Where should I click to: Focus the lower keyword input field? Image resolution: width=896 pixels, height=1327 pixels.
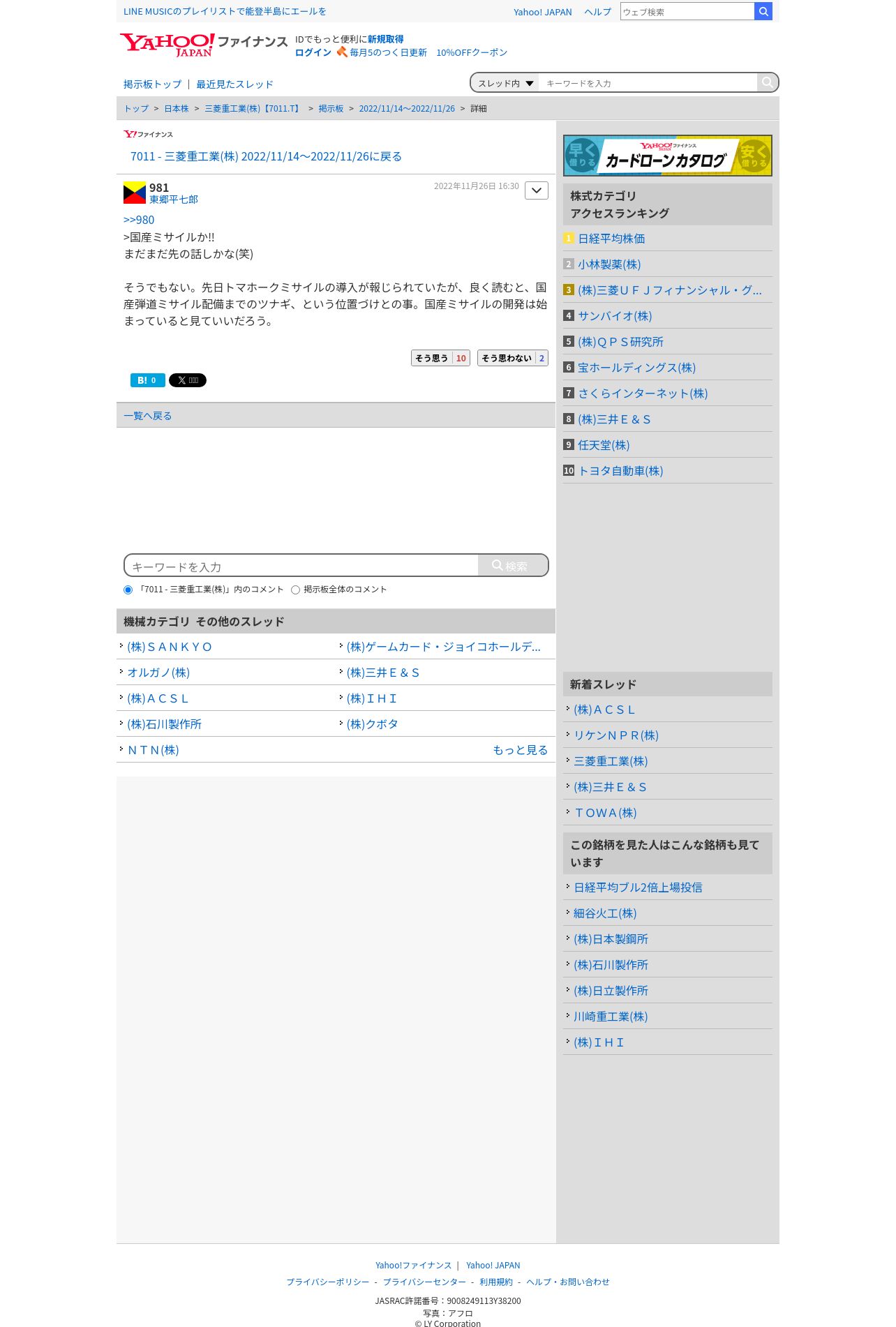click(x=301, y=566)
